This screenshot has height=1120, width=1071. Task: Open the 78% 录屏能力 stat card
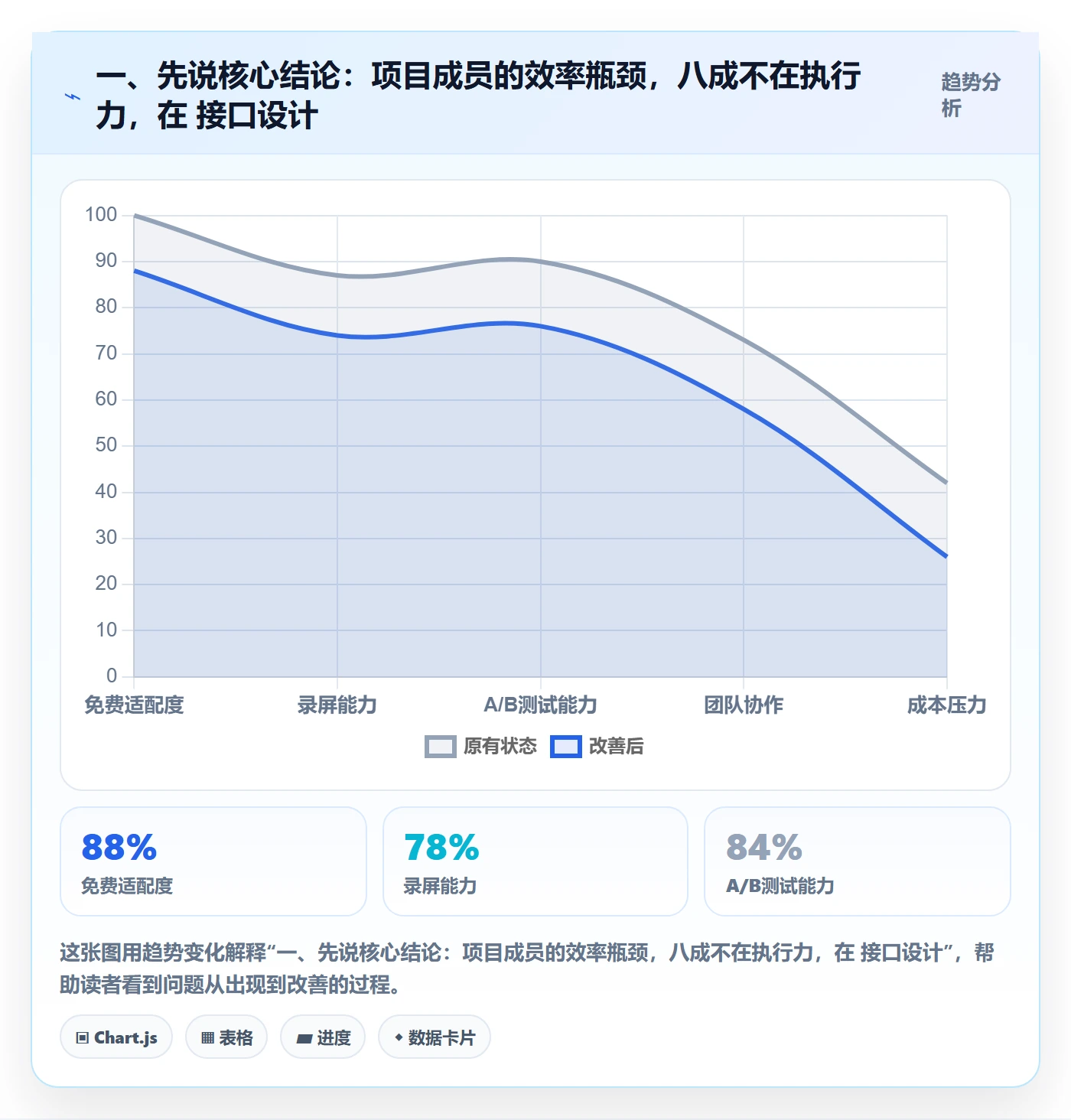[535, 861]
